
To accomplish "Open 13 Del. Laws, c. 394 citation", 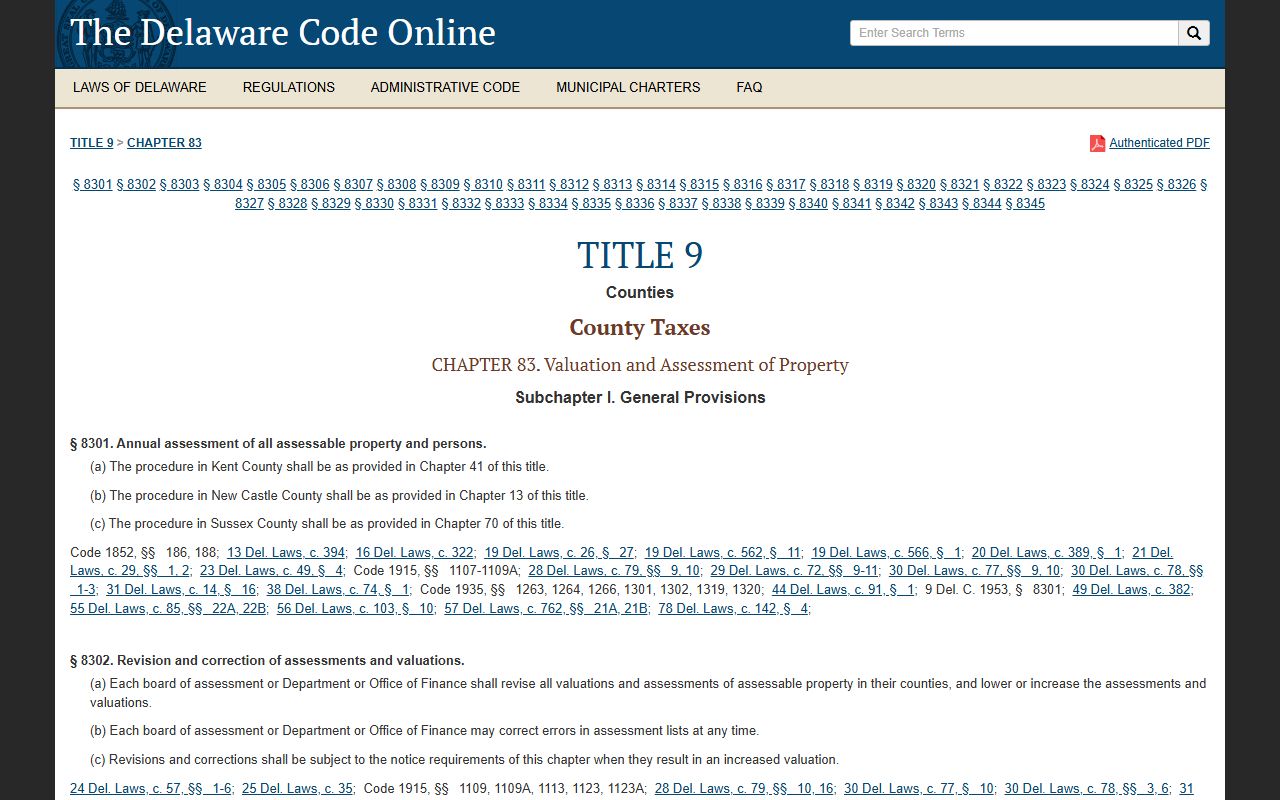I will click(x=286, y=553).
